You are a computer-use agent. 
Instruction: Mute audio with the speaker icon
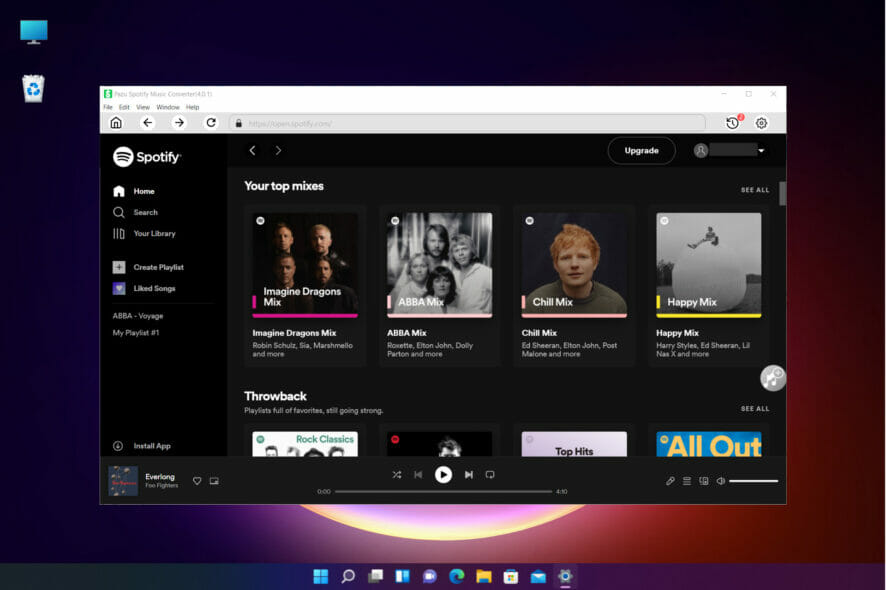pos(720,481)
